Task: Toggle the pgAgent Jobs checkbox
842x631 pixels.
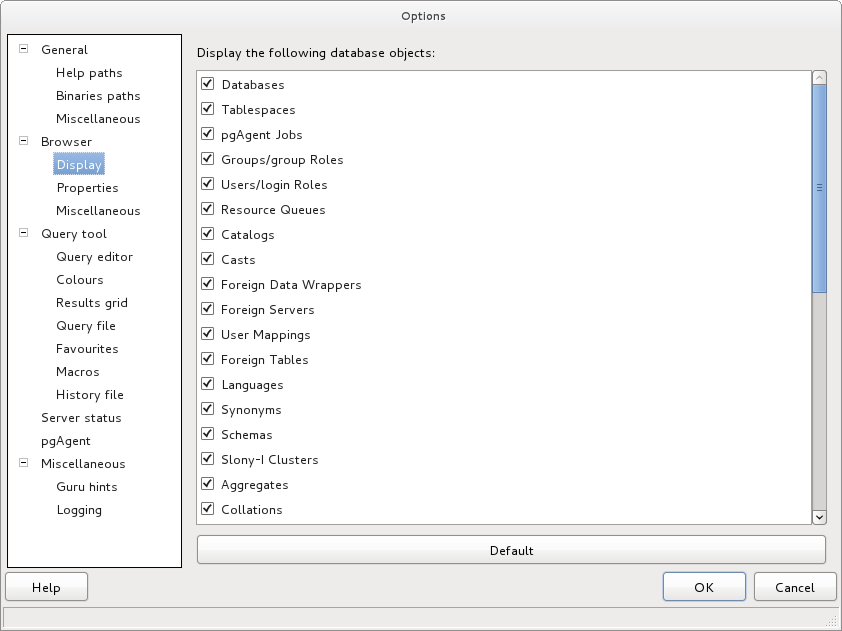Action: (x=208, y=134)
